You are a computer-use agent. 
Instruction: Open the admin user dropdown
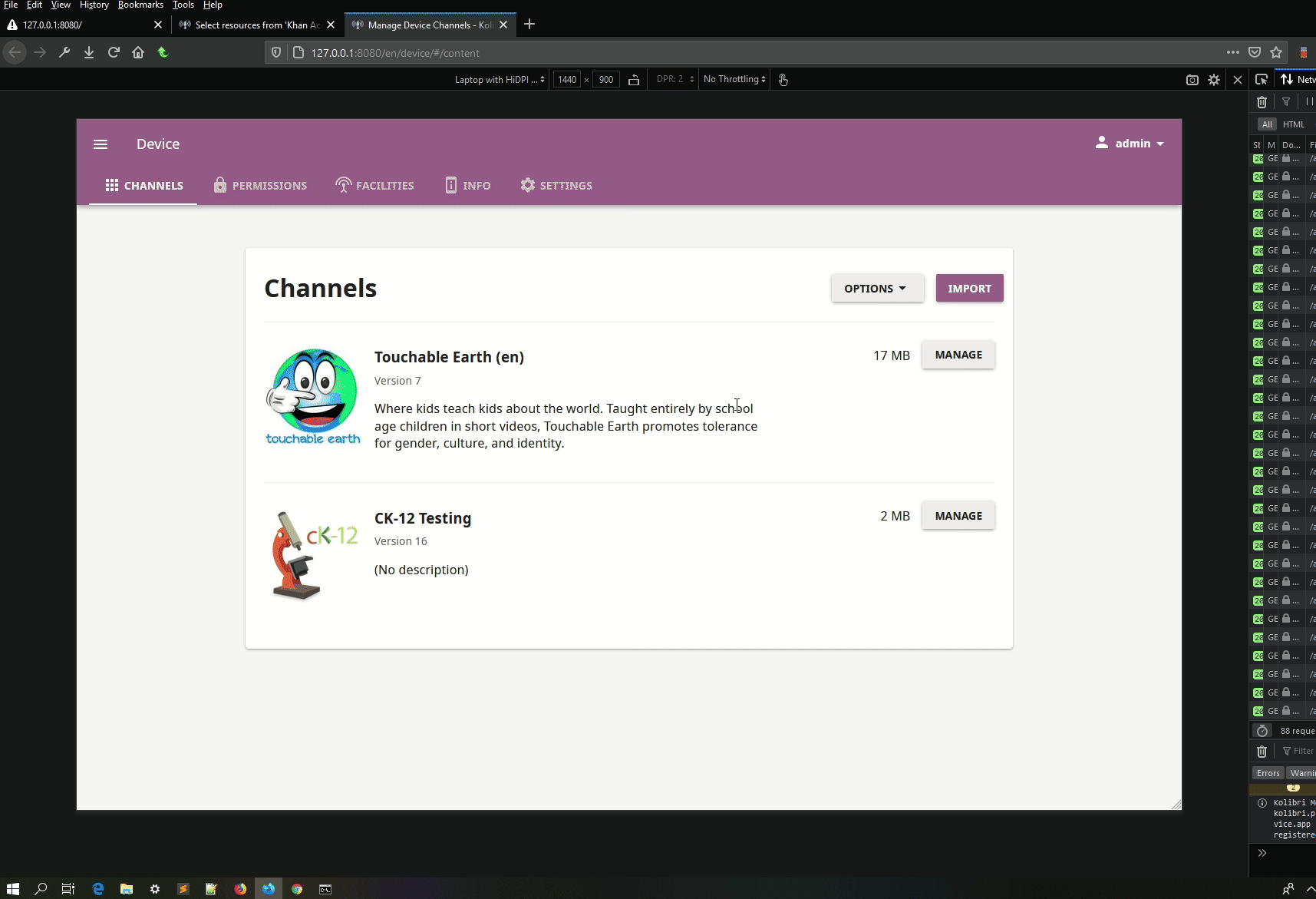(1130, 144)
